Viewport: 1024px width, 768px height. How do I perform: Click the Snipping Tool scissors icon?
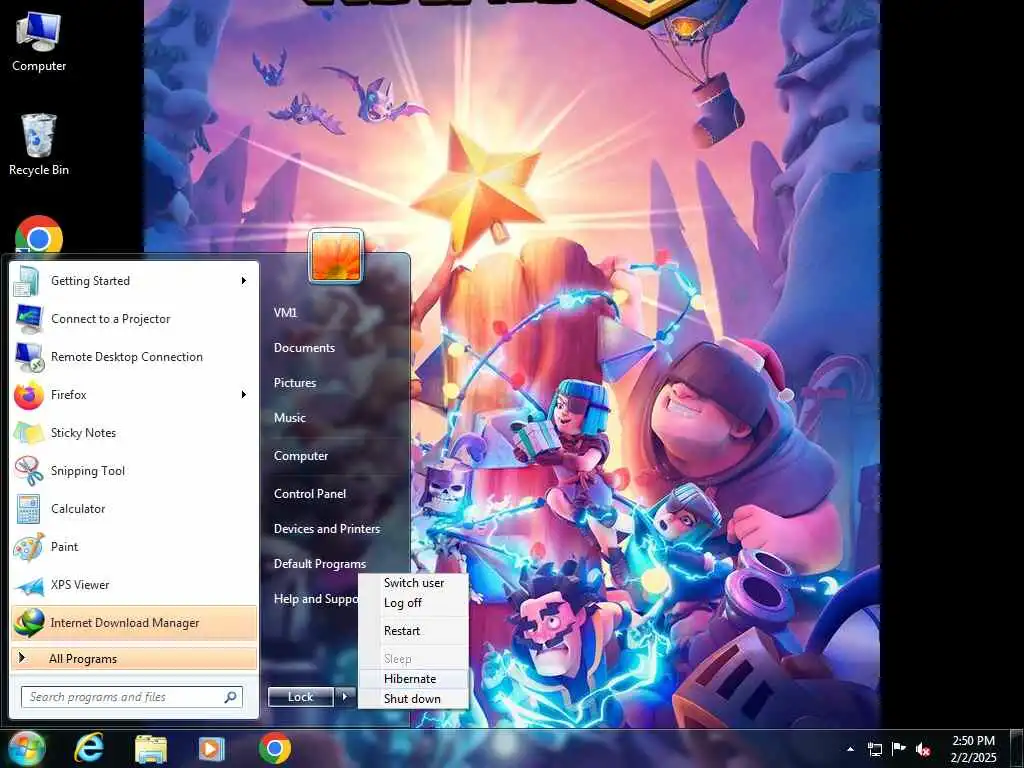pos(28,471)
